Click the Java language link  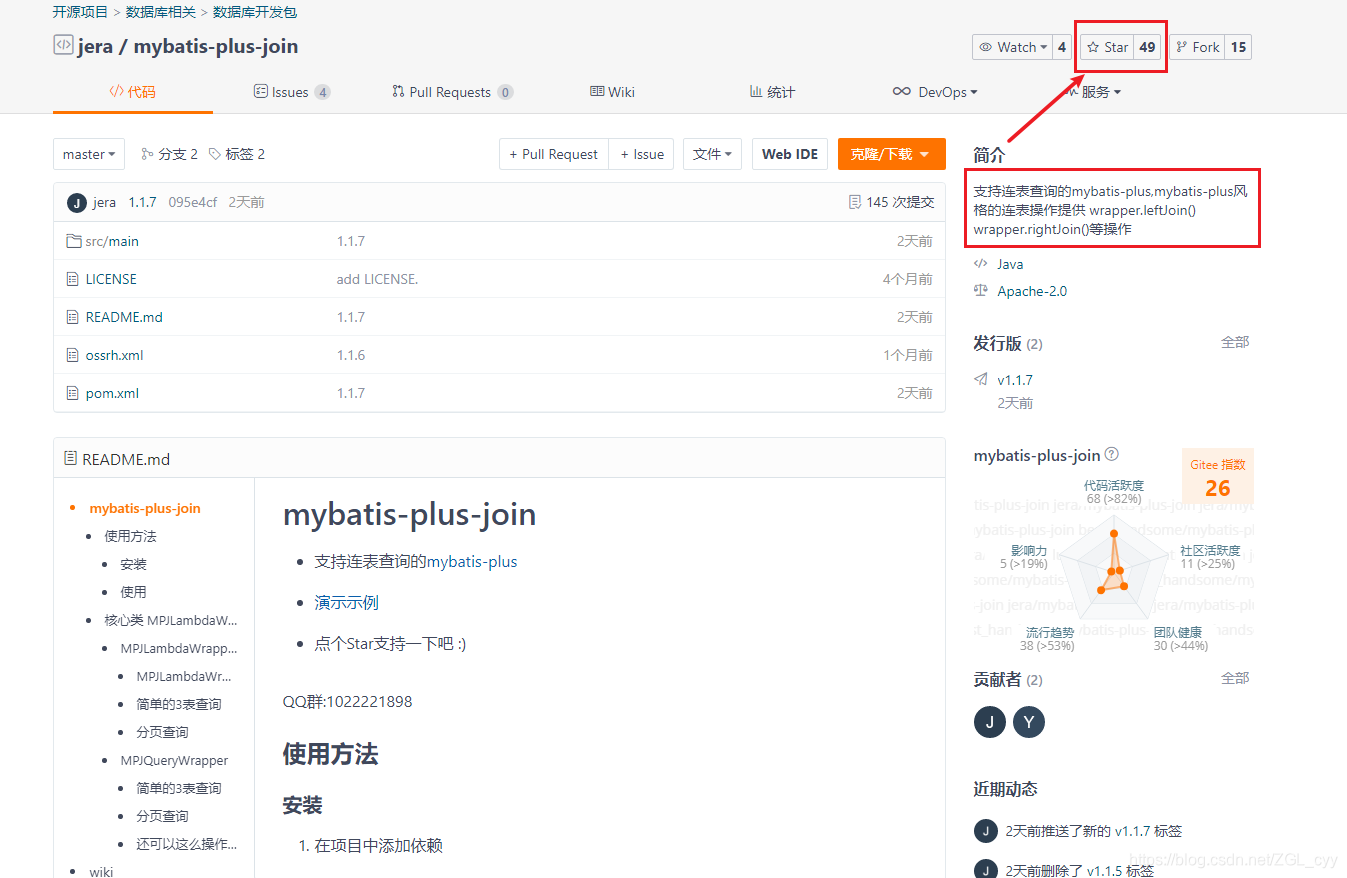(1010, 264)
